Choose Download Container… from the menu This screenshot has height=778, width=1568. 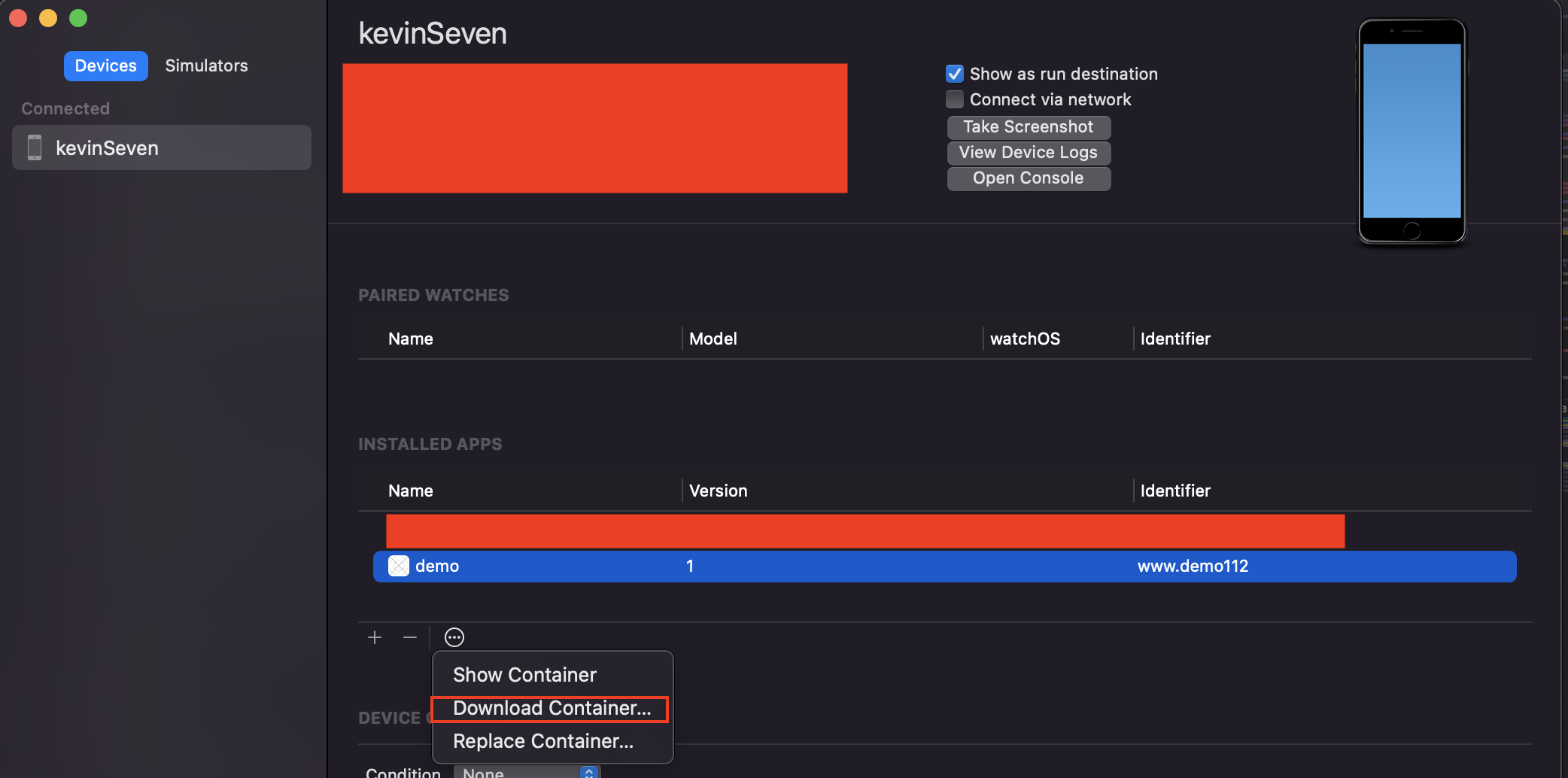pyautogui.click(x=553, y=708)
